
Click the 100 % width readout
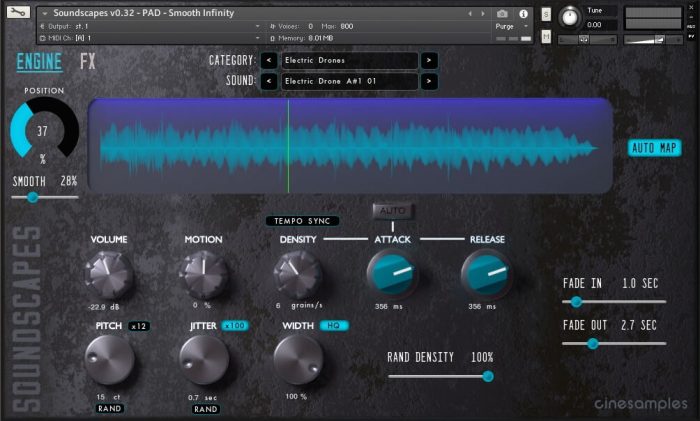click(x=296, y=396)
